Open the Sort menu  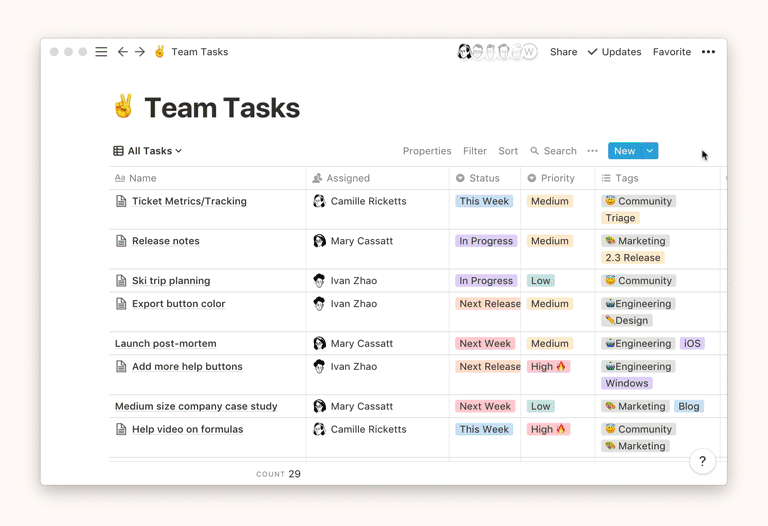point(508,151)
